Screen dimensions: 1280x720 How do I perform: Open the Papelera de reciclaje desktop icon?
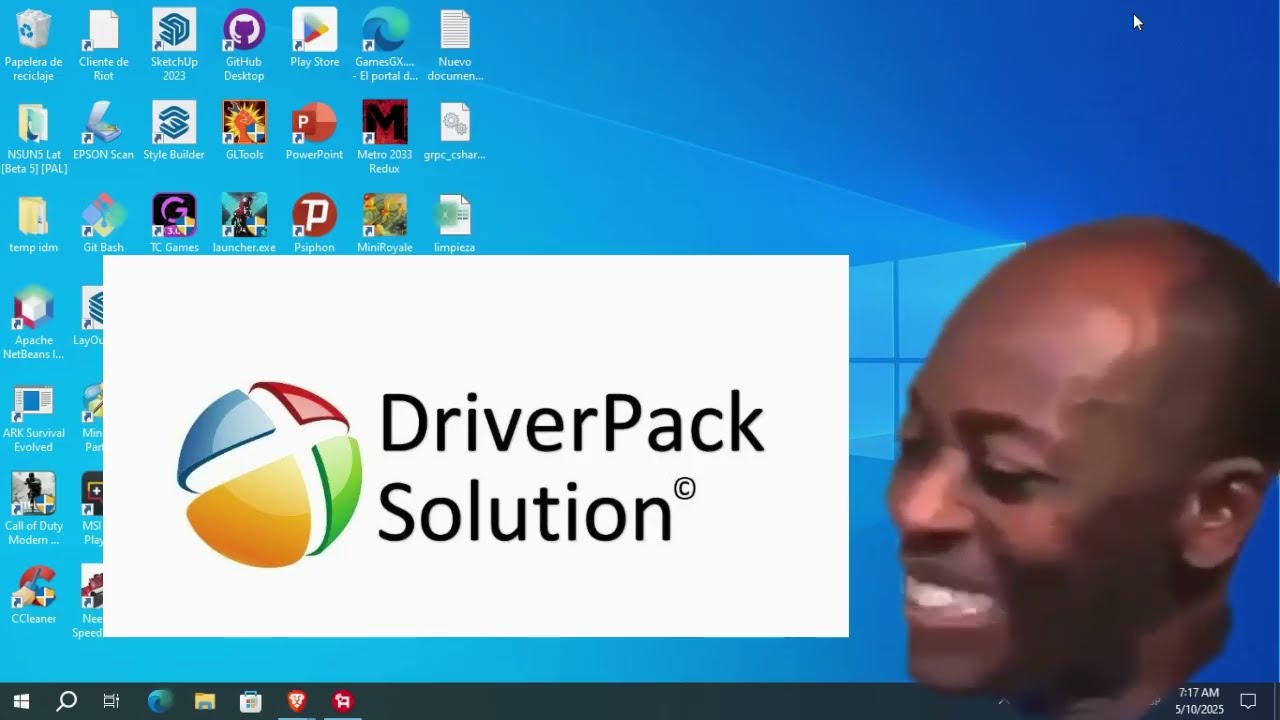[34, 45]
